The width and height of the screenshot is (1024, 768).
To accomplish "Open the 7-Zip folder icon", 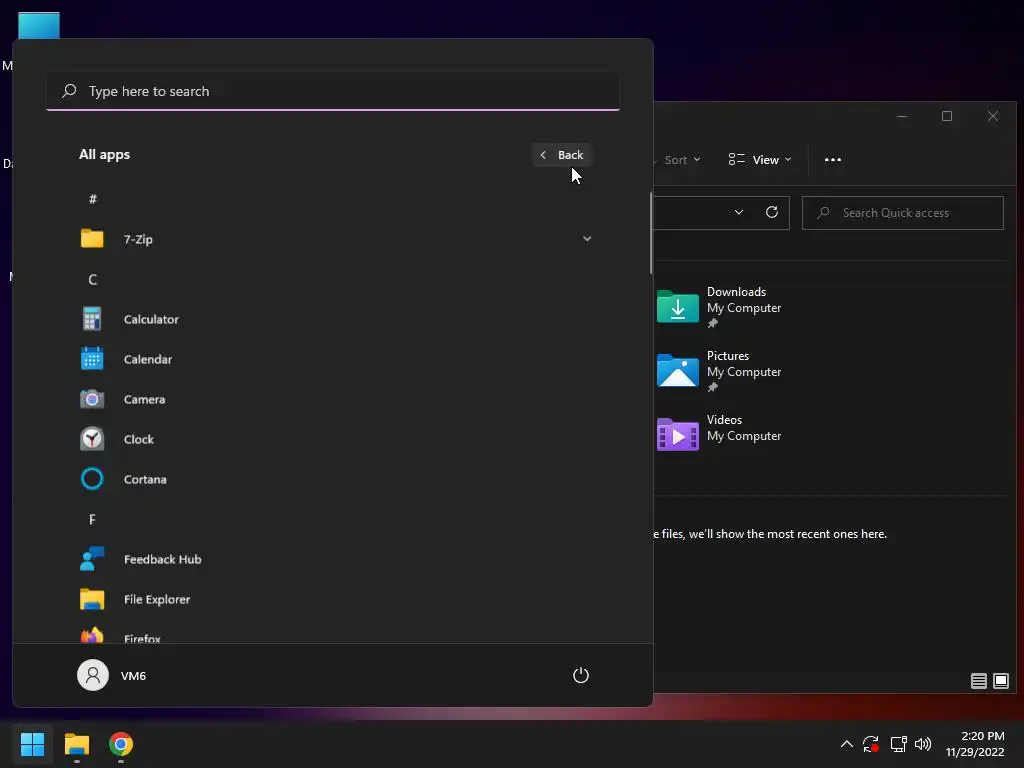I will tap(92, 238).
